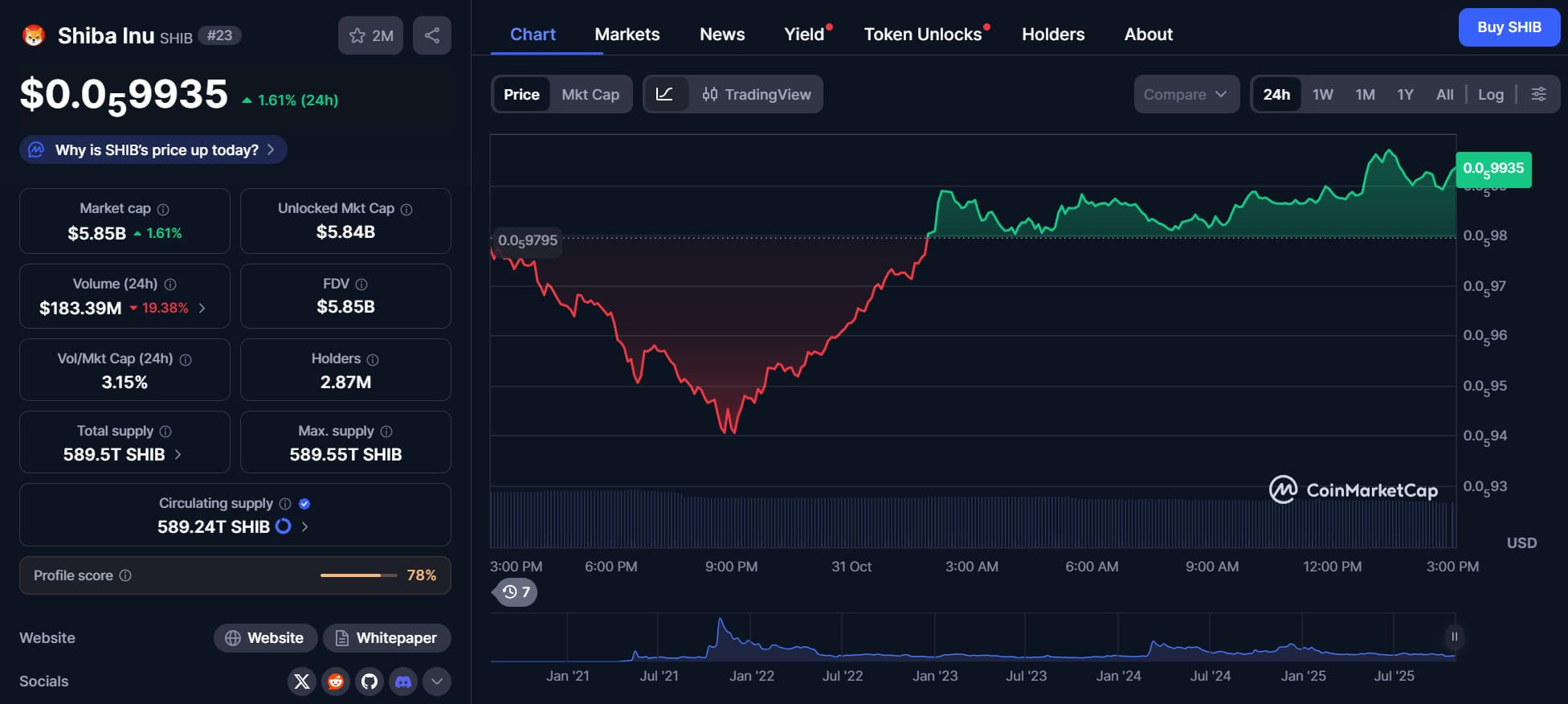Open the Compare dropdown

pos(1186,94)
